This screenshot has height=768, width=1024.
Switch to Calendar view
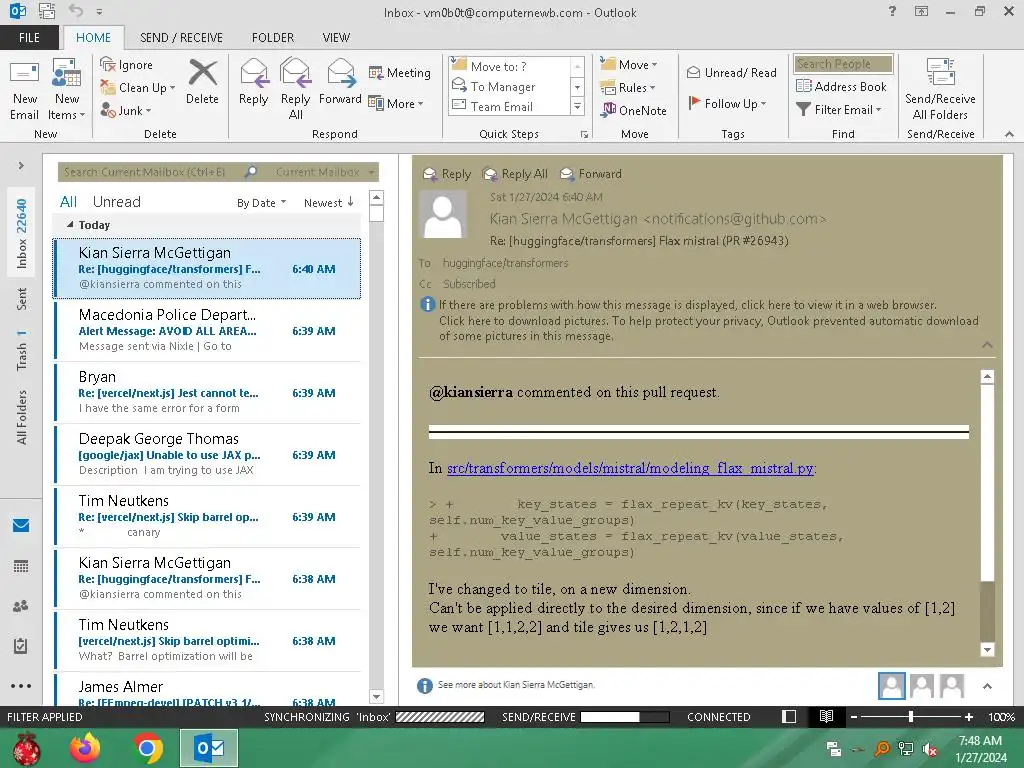(x=21, y=566)
